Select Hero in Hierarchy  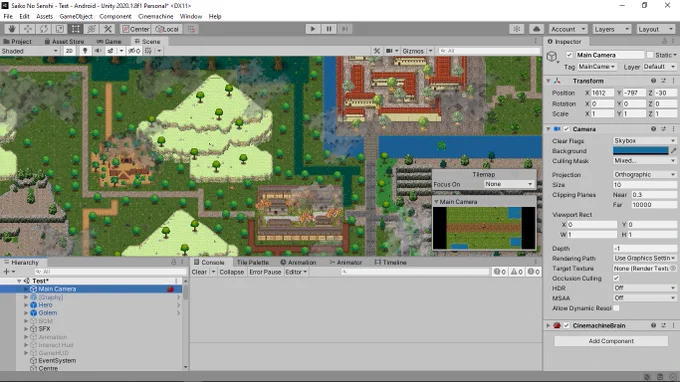pyautogui.click(x=45, y=305)
